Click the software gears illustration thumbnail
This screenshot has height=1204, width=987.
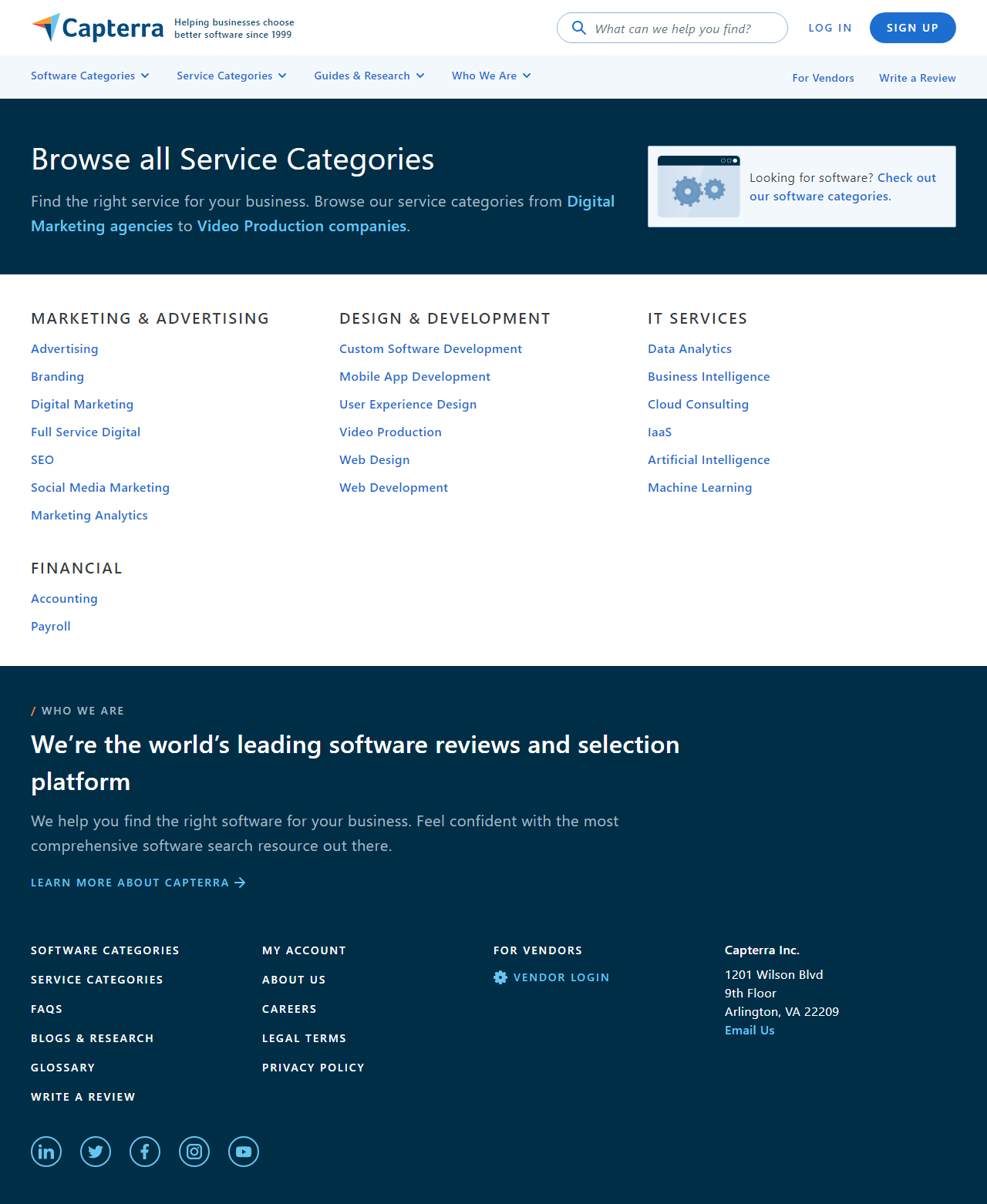pos(699,187)
